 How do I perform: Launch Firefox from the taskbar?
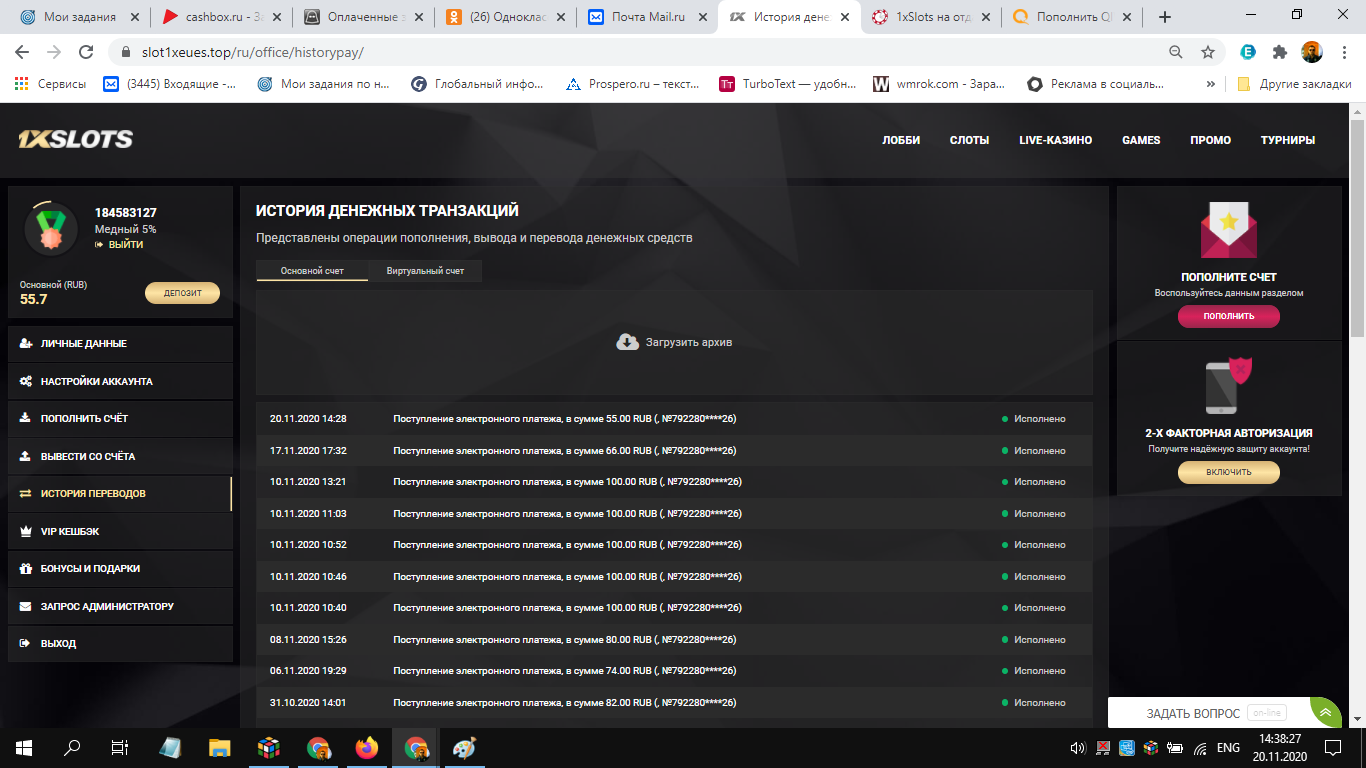tap(367, 747)
